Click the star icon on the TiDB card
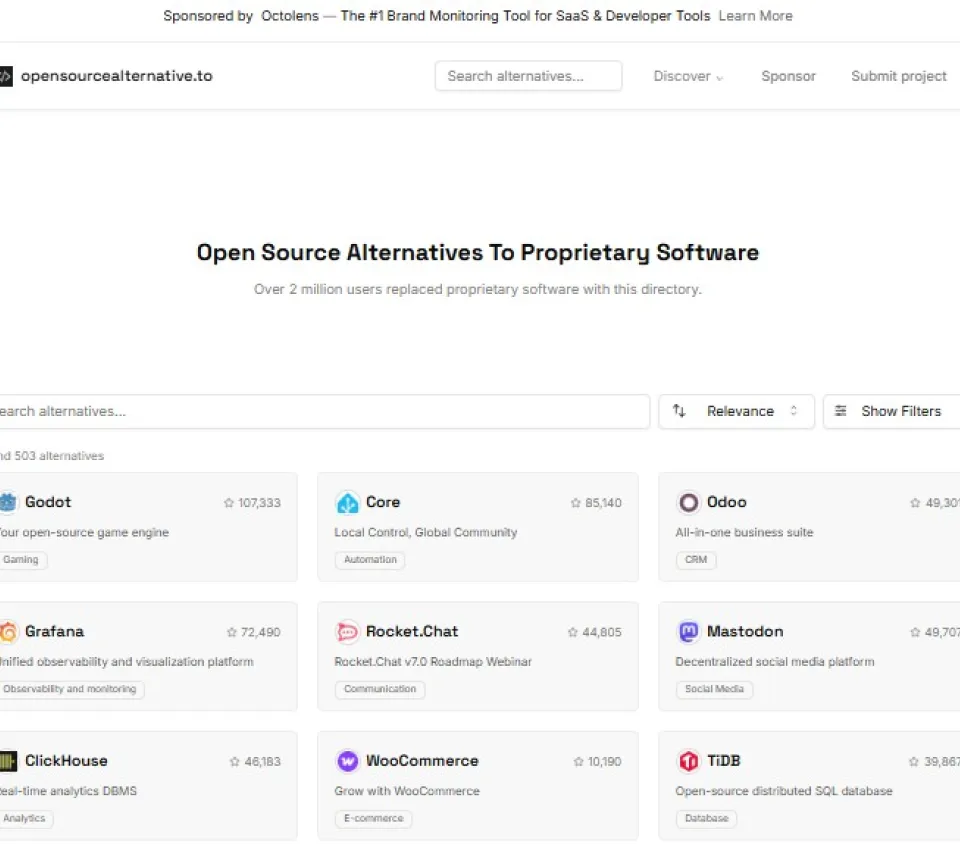The image size is (960, 854). (913, 762)
